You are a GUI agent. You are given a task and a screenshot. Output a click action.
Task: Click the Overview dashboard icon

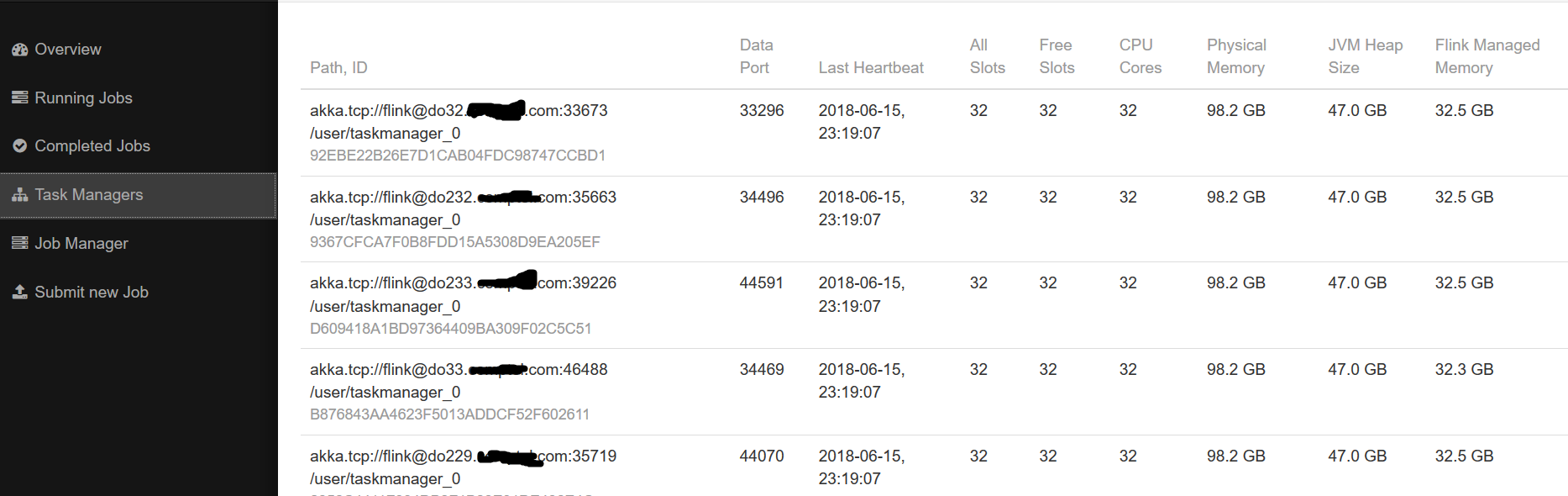pos(19,50)
